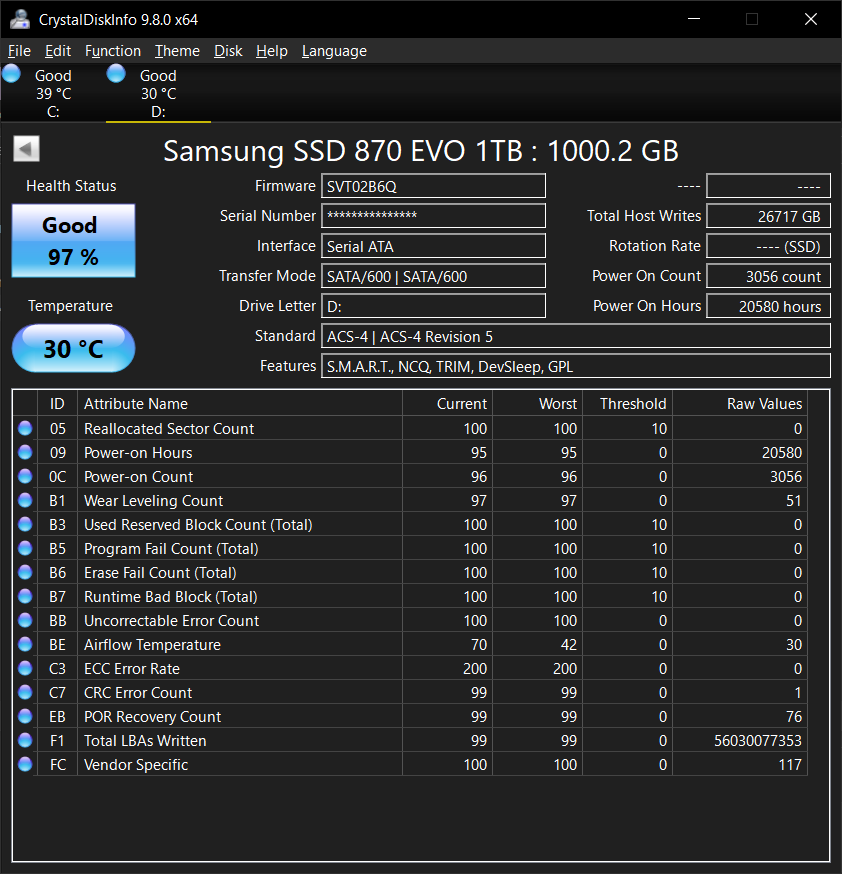This screenshot has height=874, width=842.
Task: Click status orb for POR Recovery Count
Action: [25, 716]
